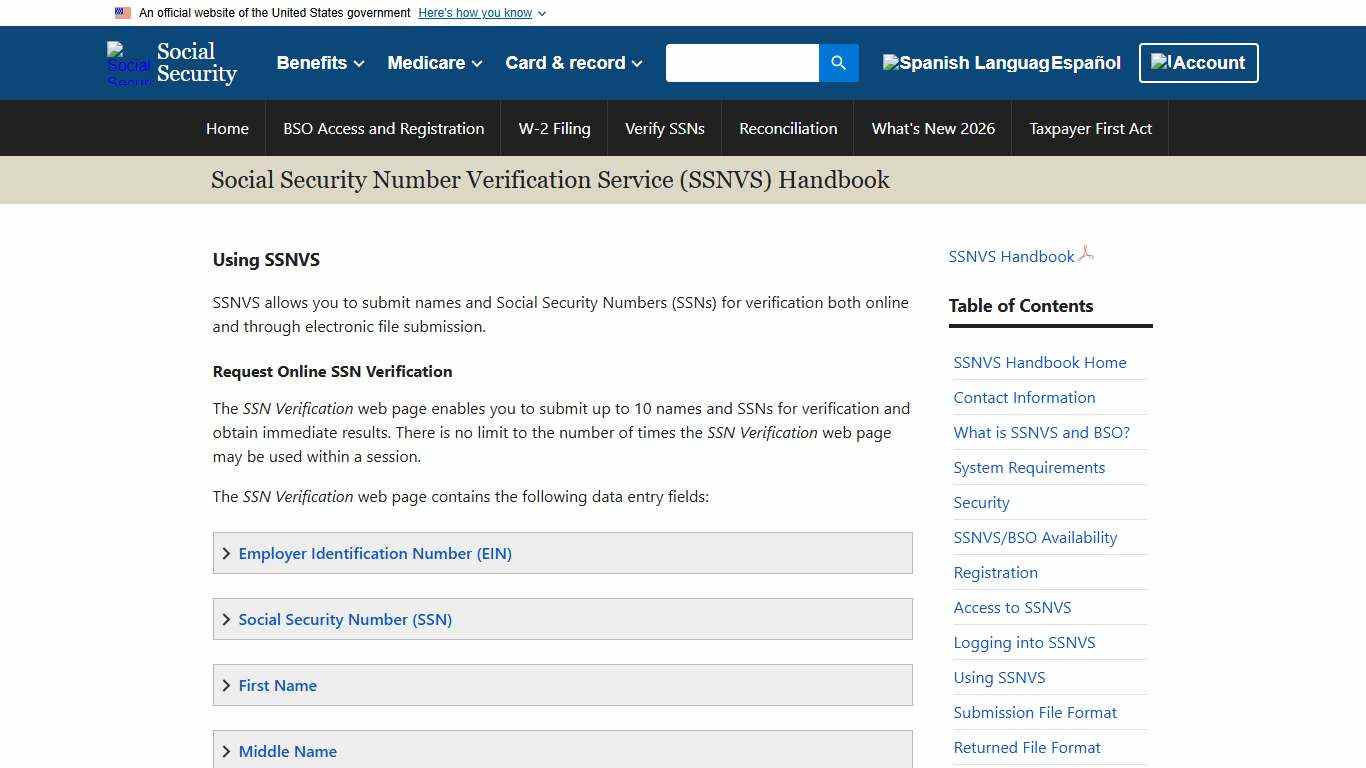Open the Benefits dropdown menu

318,62
